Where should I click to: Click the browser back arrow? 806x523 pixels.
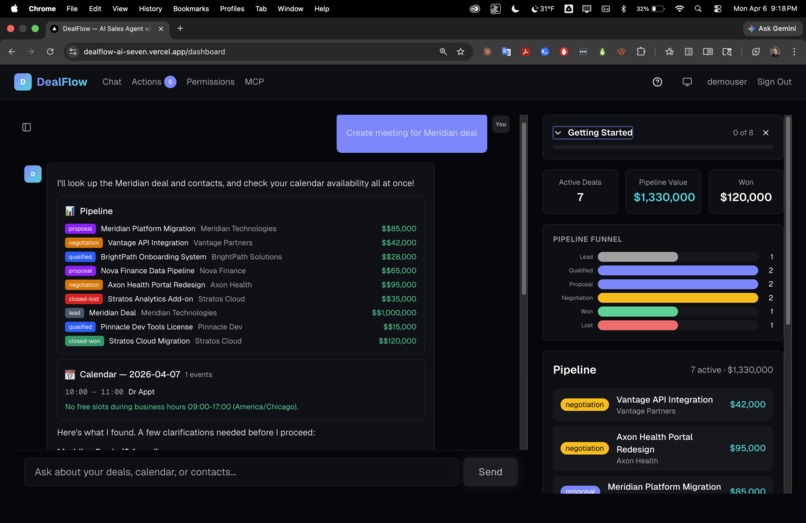12,51
